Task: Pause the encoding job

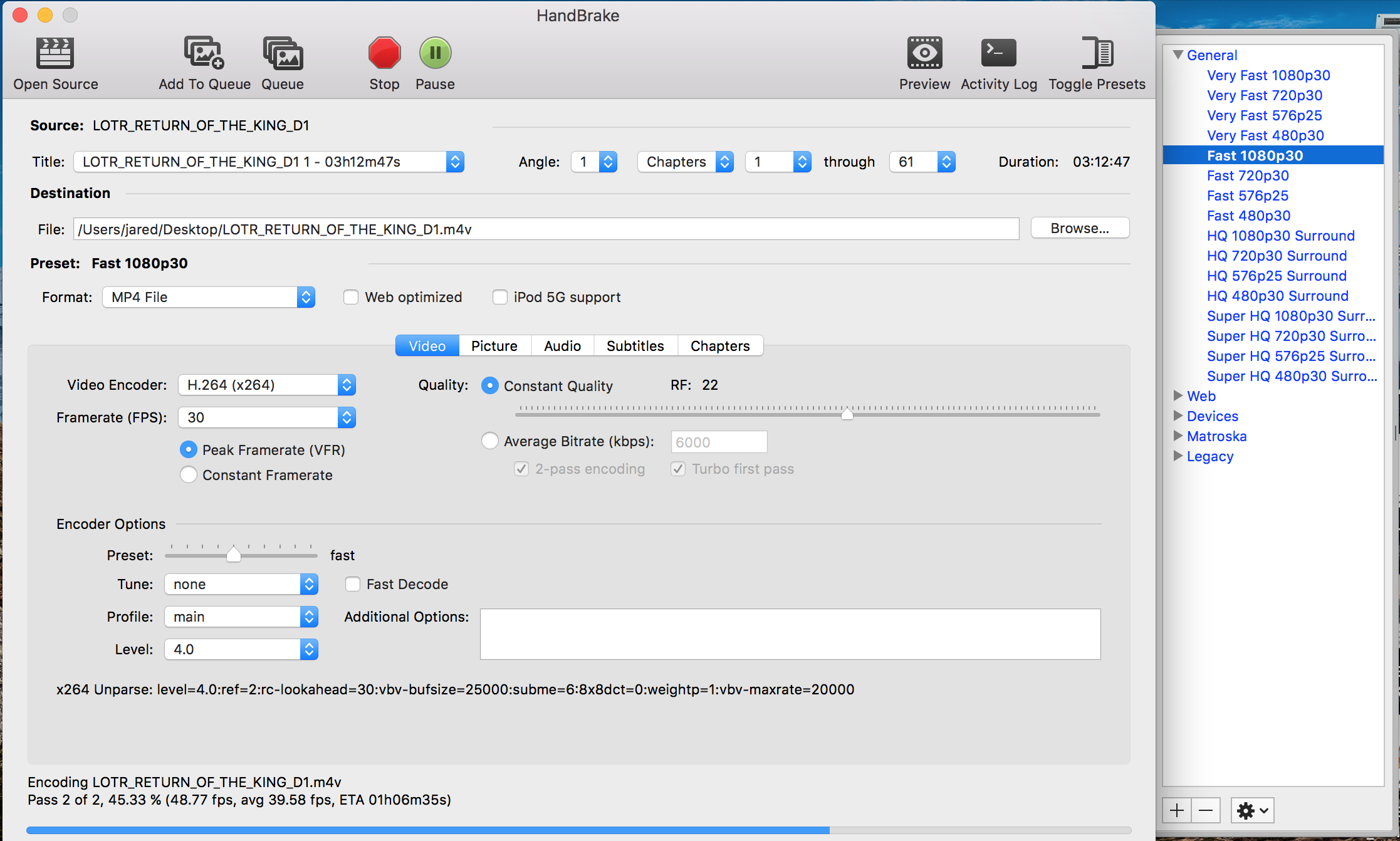Action: tap(435, 53)
